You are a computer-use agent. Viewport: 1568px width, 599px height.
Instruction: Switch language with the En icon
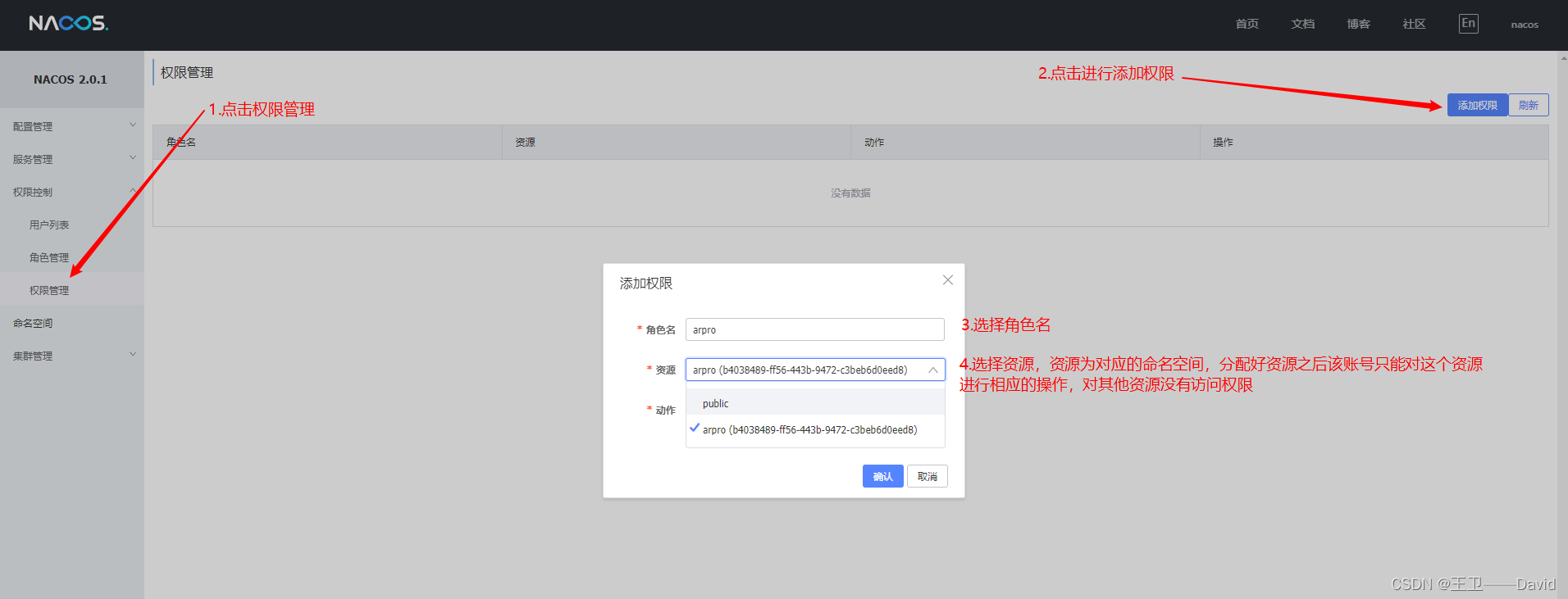coord(1468,23)
